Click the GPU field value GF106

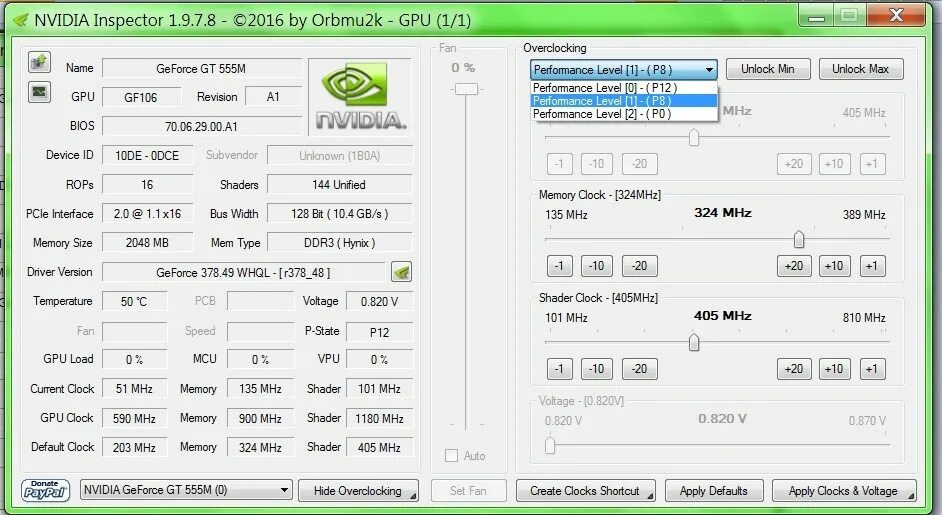click(141, 97)
